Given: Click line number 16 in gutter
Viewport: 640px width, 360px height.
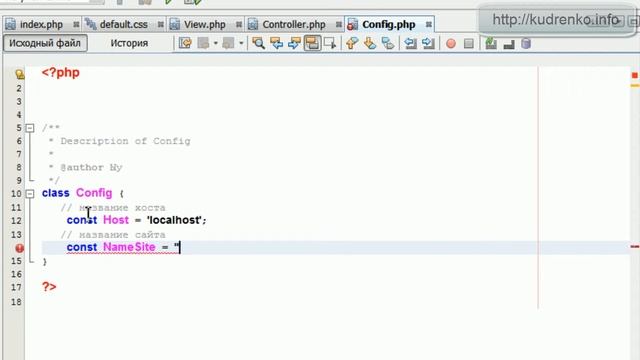Looking at the screenshot, I should tap(16, 274).
